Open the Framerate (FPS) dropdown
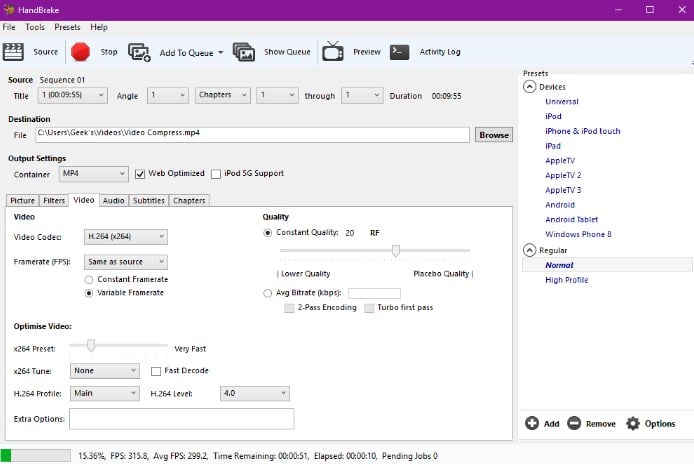Viewport: 694px width, 464px height. (x=126, y=262)
